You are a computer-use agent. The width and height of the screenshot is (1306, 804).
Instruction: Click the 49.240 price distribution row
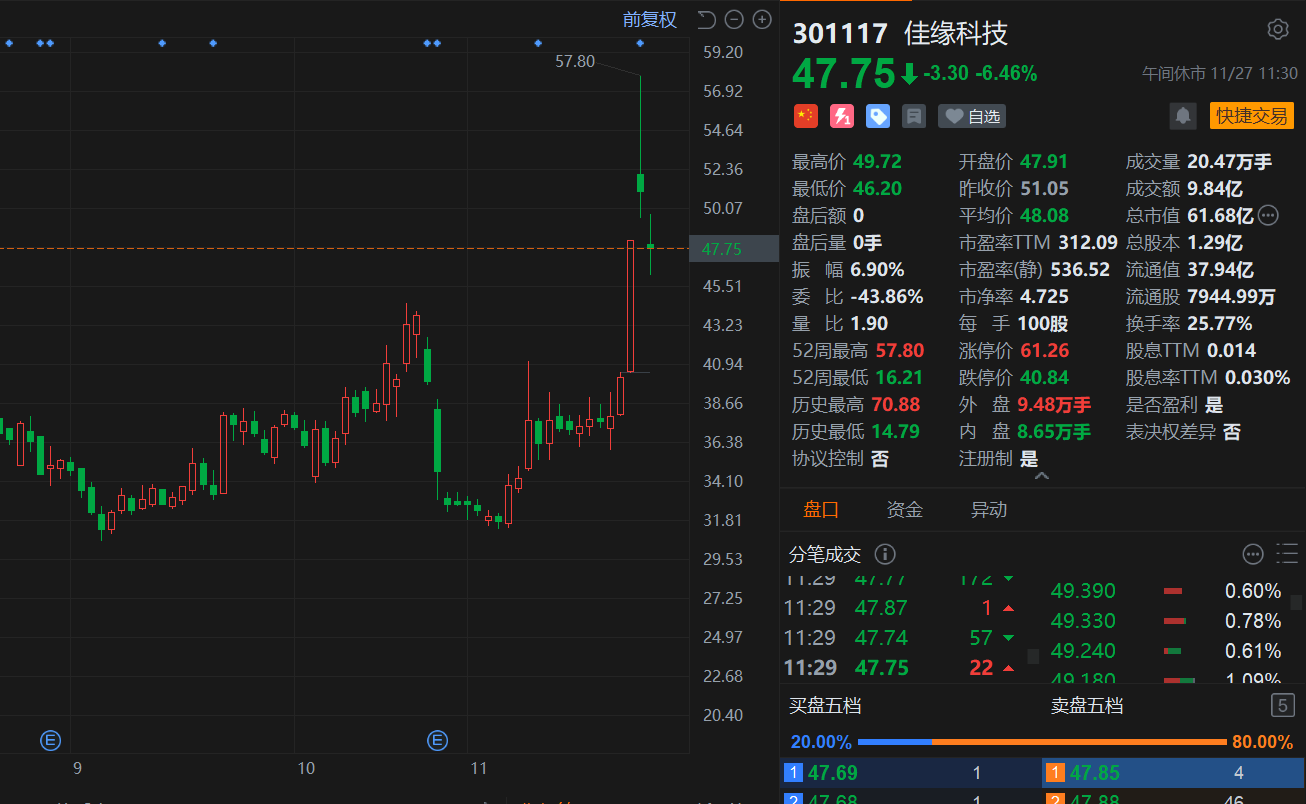point(1166,651)
